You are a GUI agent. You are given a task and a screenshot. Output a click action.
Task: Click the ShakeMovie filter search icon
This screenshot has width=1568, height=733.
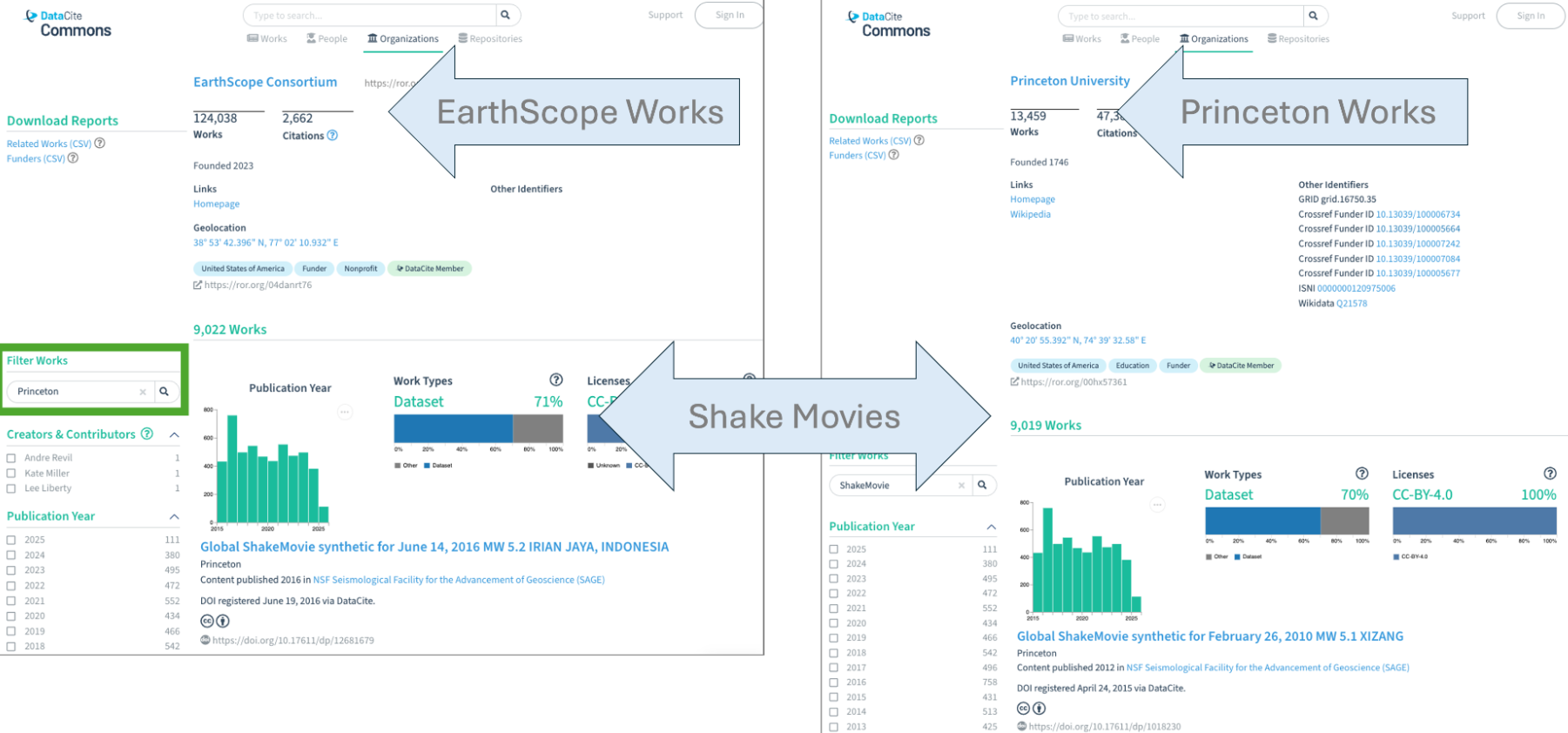pyautogui.click(x=982, y=485)
